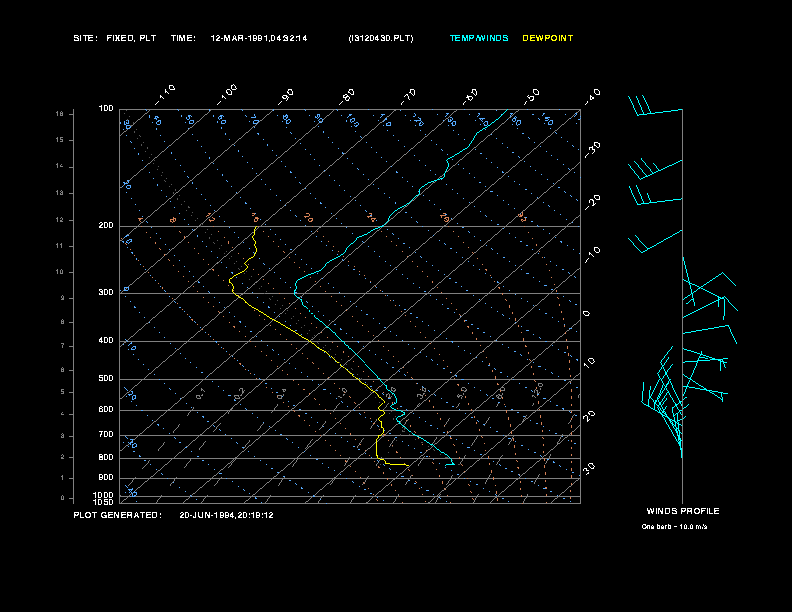
Task: Click the -30 temperature label on right axis
Action: 592,150
